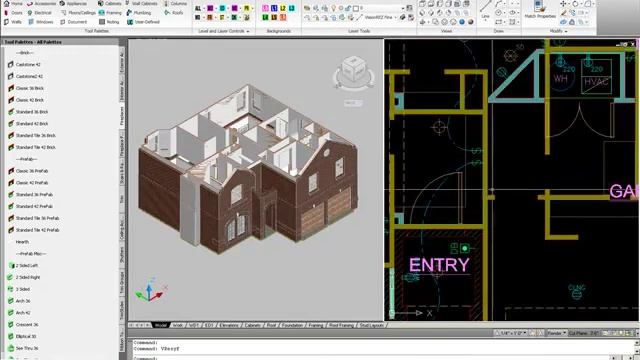Screen dimensions: 640x360
Task: Switch to the Stud Layouts tab
Action: coord(371,325)
